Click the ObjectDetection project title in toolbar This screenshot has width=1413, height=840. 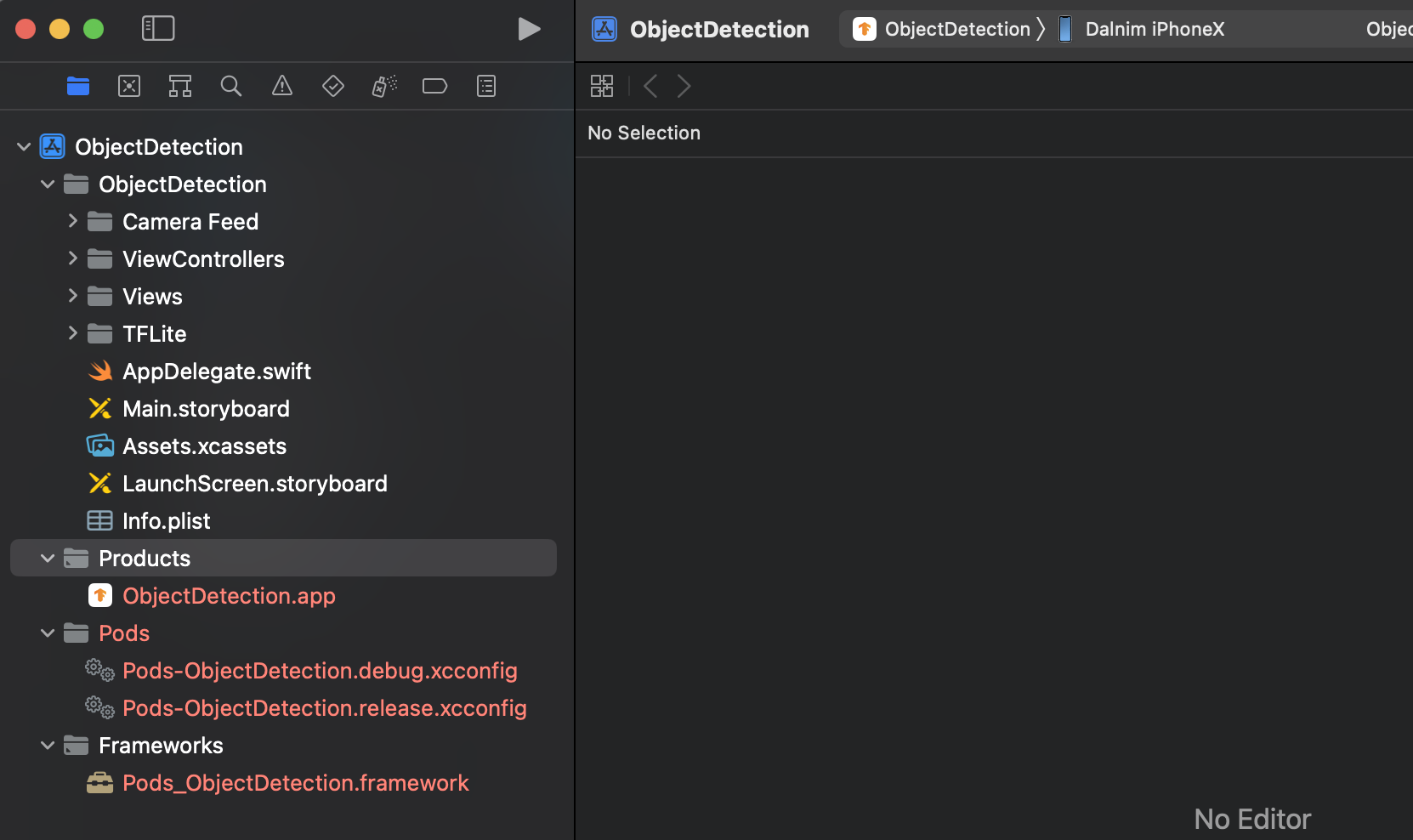719,30
